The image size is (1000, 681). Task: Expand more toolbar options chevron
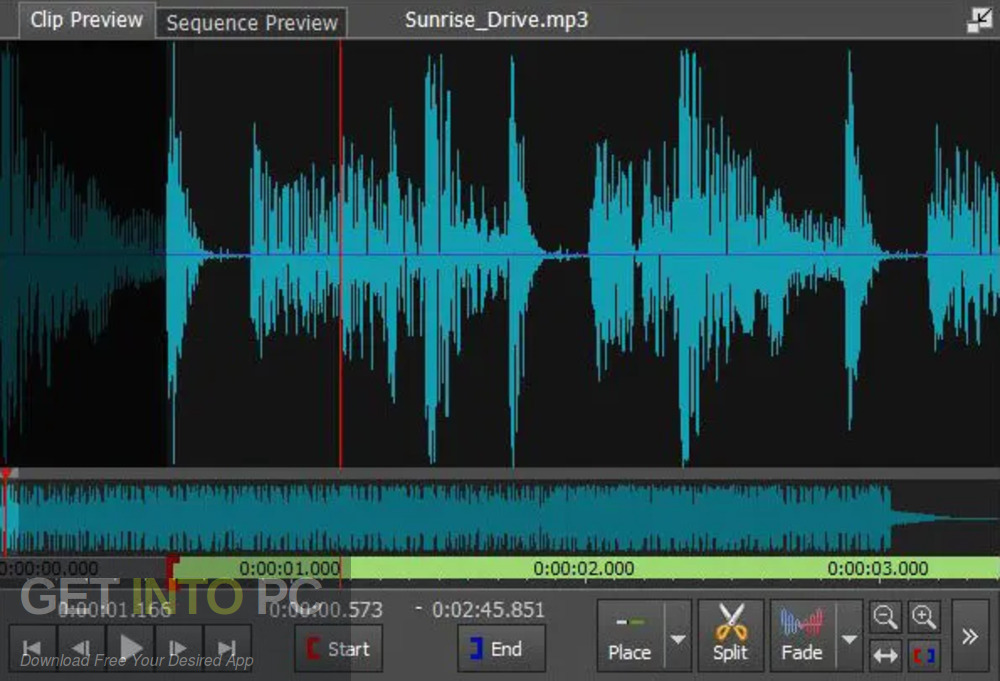pyautogui.click(x=970, y=636)
